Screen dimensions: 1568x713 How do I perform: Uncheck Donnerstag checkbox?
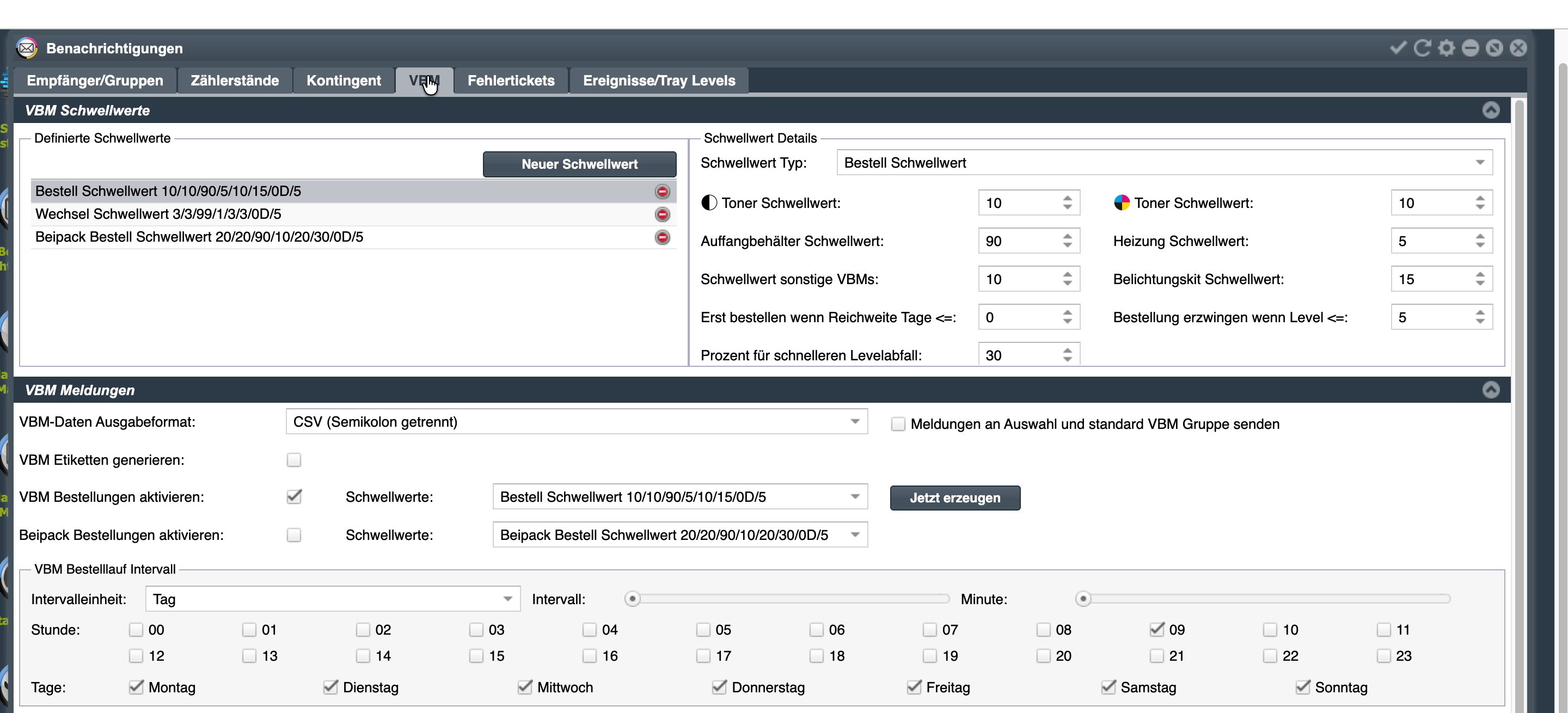(x=719, y=687)
